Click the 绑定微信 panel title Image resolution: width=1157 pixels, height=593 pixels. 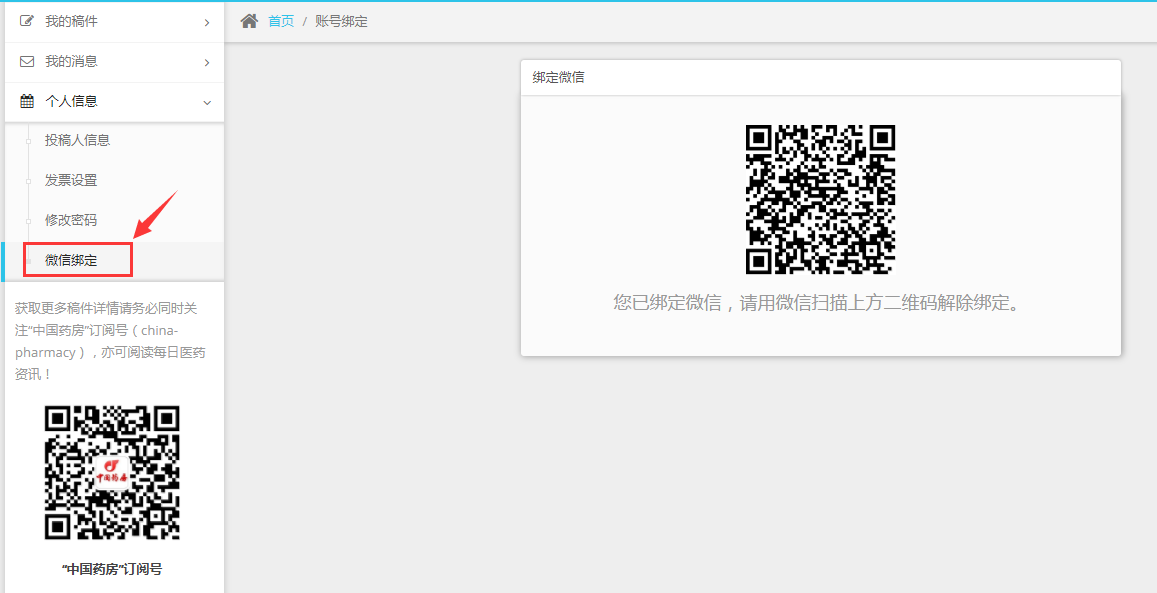[559, 77]
